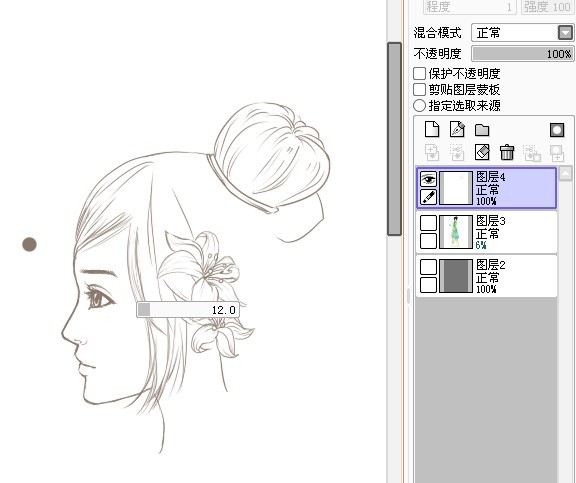The height and width of the screenshot is (483, 576).
Task: Select 图层2 in layer list
Action: point(487,276)
